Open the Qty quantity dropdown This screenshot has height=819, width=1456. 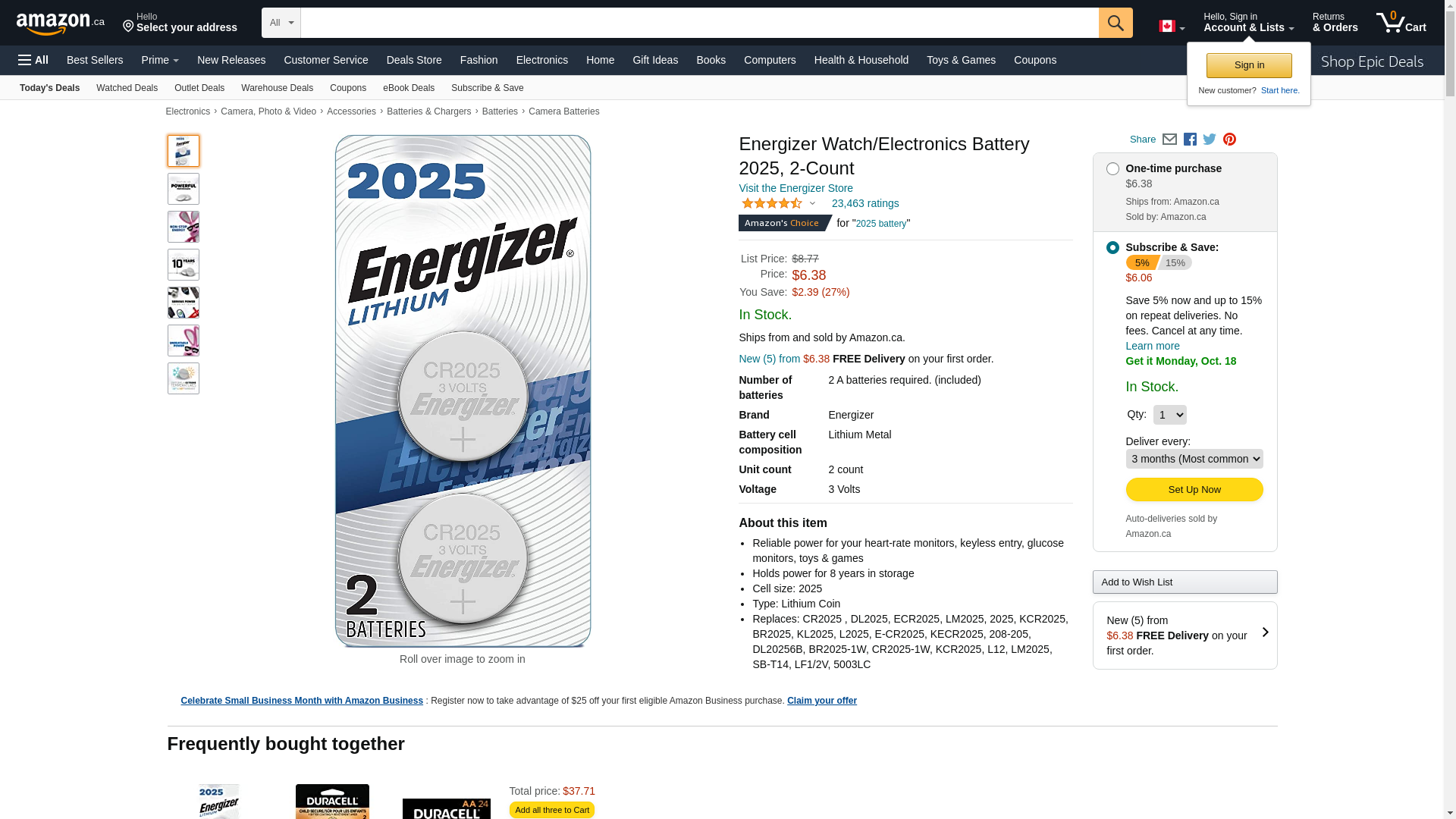[1169, 415]
